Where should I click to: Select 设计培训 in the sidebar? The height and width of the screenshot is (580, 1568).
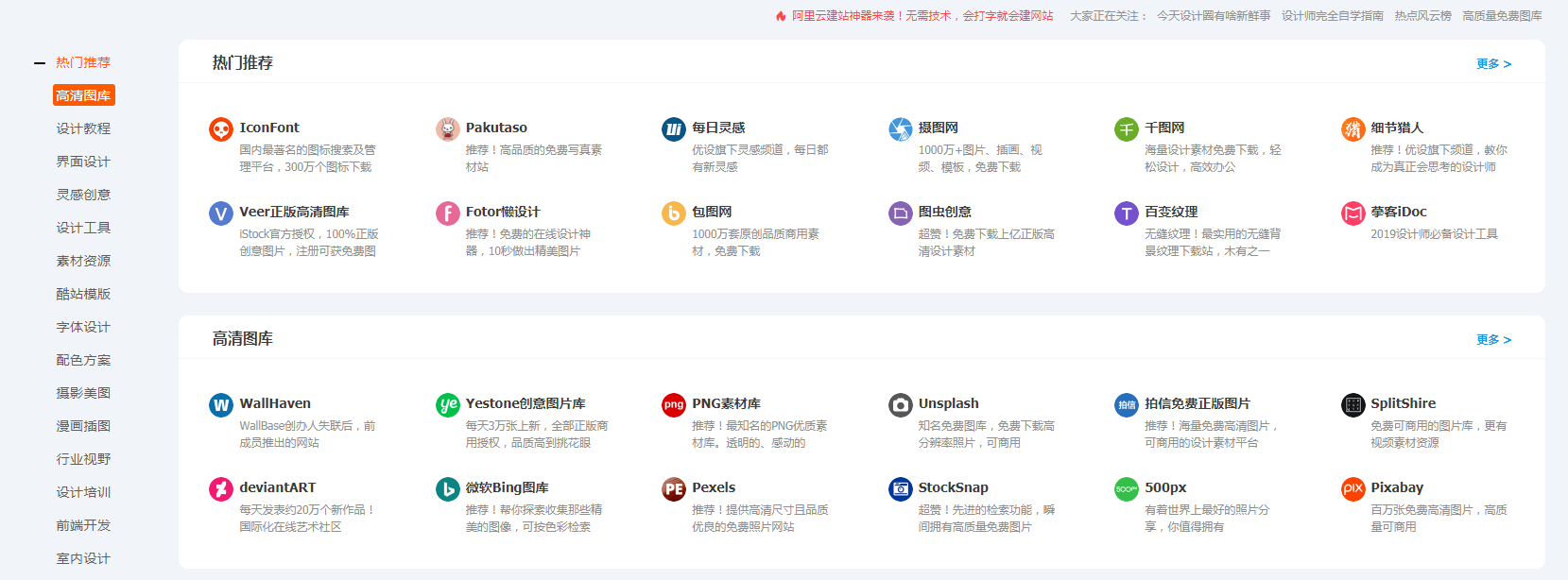(x=83, y=492)
